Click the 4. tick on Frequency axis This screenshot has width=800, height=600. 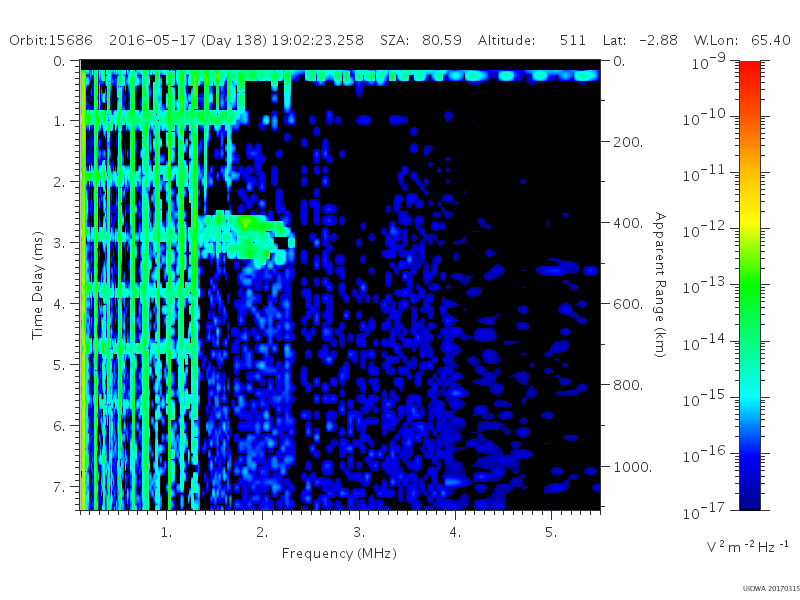tap(455, 532)
